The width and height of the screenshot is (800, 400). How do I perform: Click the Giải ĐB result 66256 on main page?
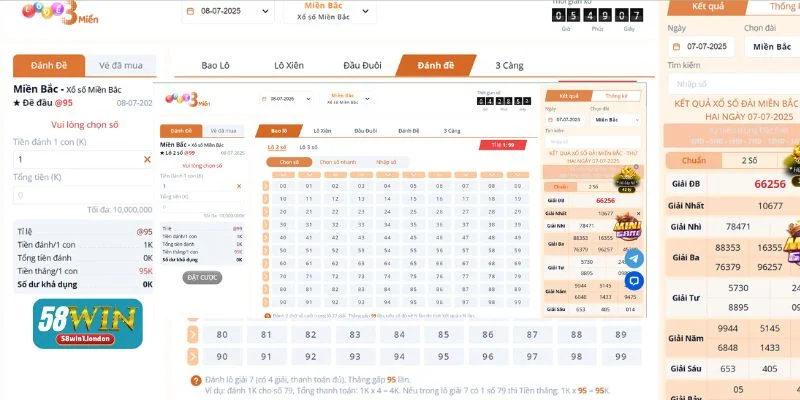click(x=770, y=184)
